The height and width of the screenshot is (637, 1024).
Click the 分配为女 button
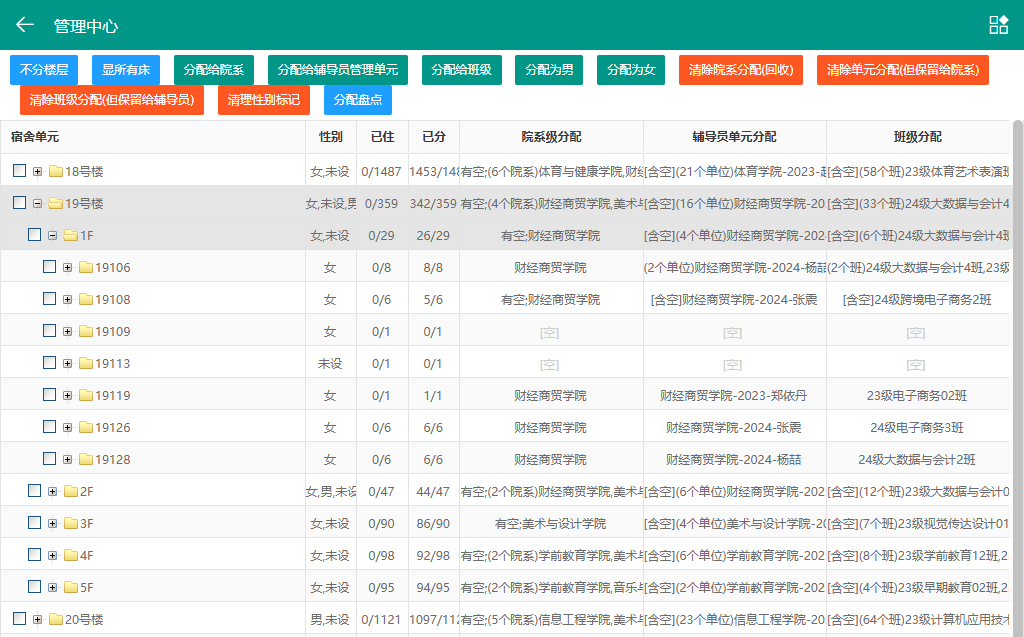click(x=631, y=70)
